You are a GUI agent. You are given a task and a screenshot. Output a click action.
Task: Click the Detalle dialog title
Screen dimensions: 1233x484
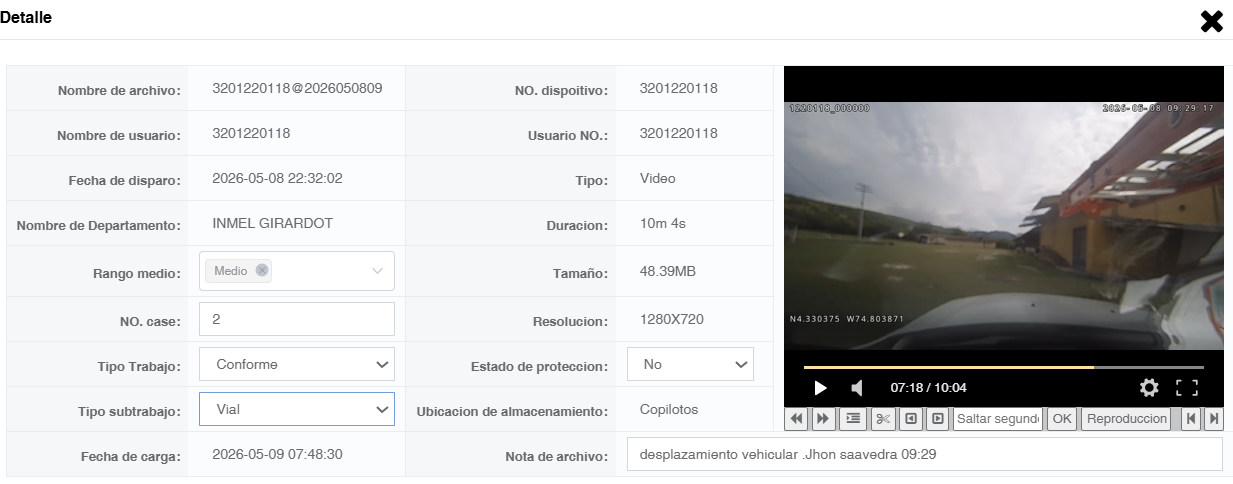[x=27, y=17]
